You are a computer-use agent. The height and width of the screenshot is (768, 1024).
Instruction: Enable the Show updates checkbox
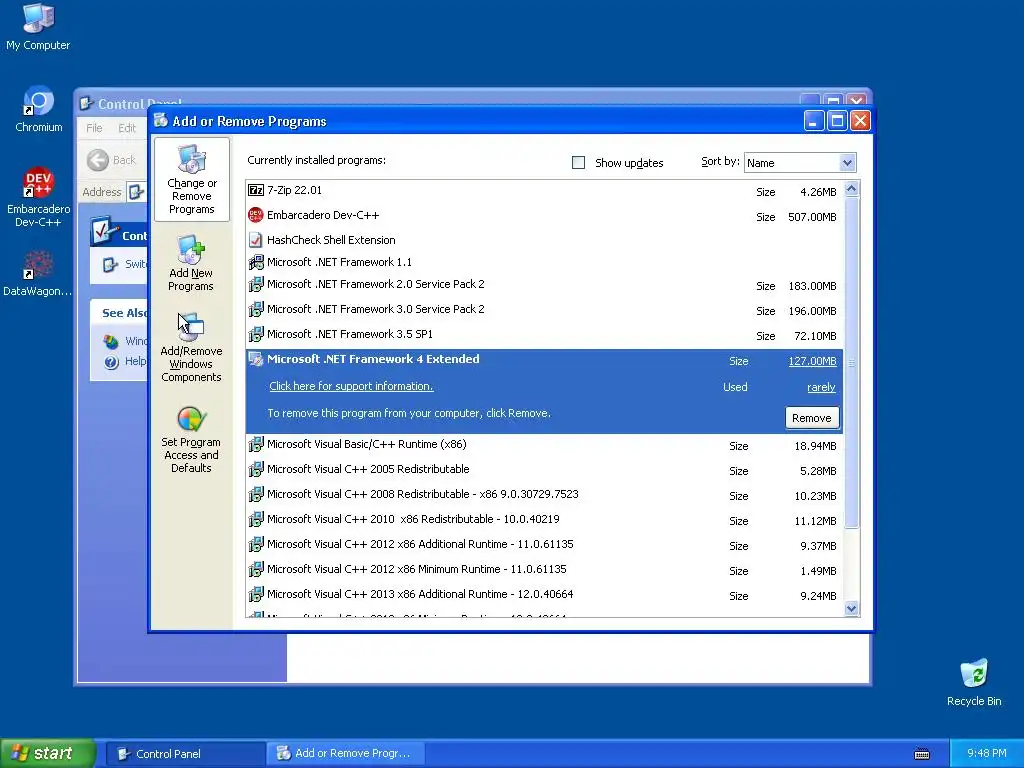(x=578, y=163)
